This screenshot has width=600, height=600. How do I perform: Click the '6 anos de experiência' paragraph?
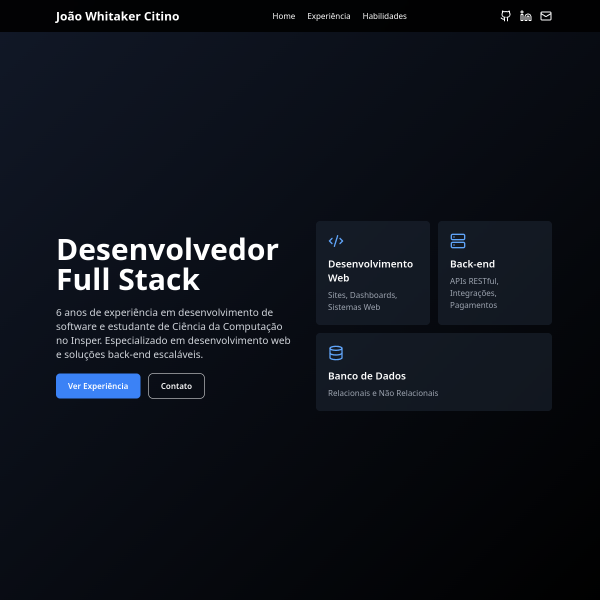point(173,333)
